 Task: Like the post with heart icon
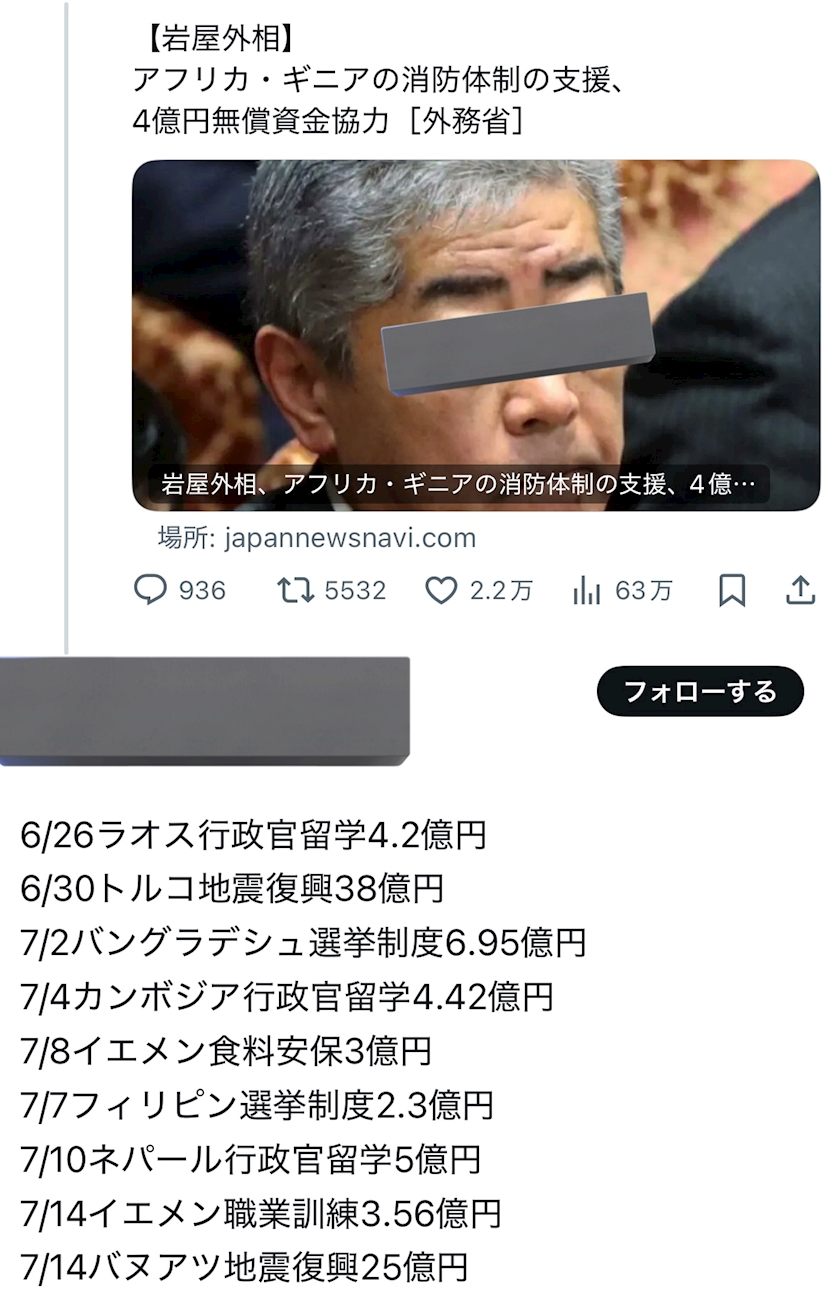442,591
